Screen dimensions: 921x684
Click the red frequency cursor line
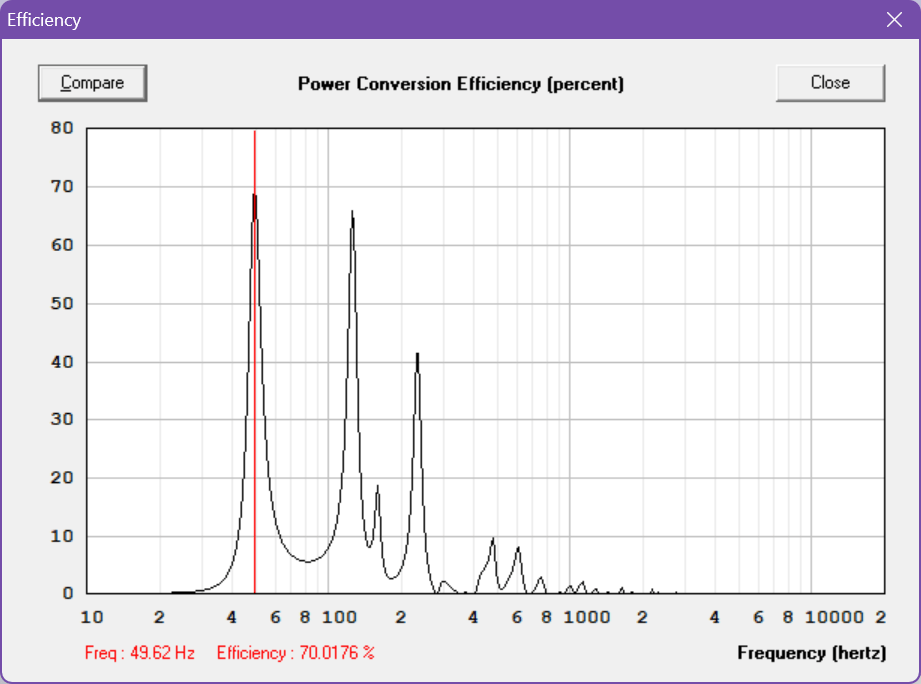[x=254, y=361]
